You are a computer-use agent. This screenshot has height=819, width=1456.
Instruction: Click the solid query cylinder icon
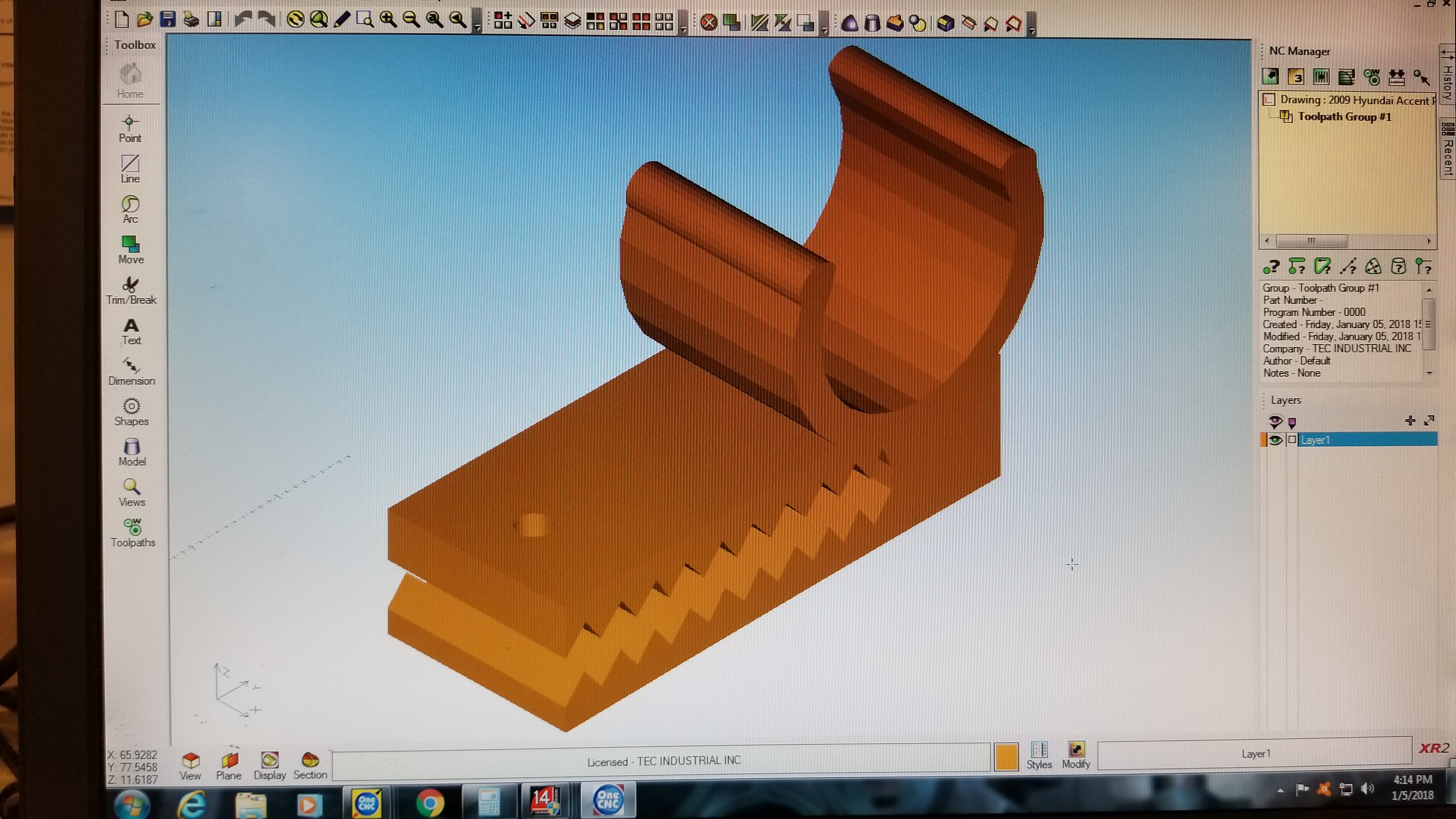[x=1398, y=266]
